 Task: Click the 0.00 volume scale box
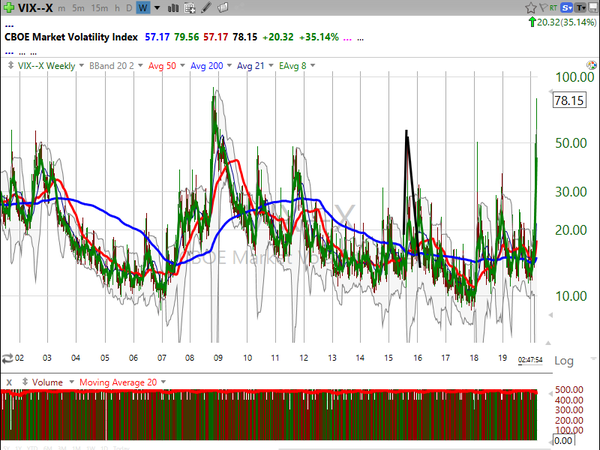tap(563, 440)
